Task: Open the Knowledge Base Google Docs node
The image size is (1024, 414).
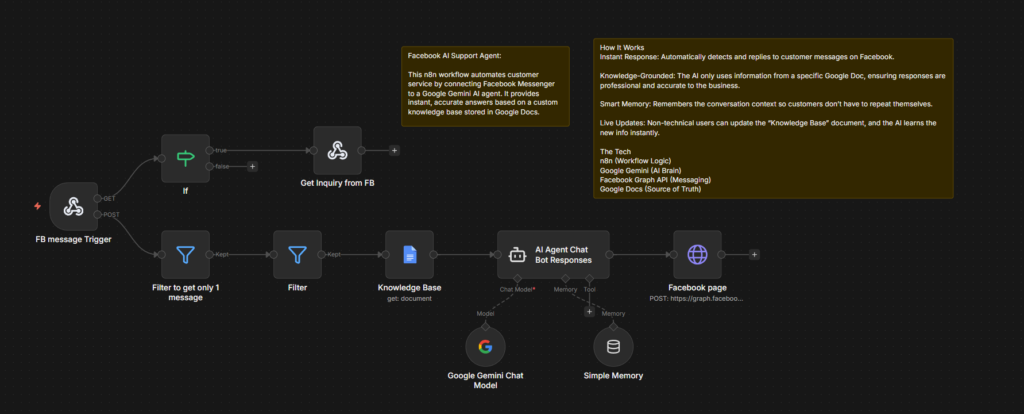Action: click(x=409, y=255)
